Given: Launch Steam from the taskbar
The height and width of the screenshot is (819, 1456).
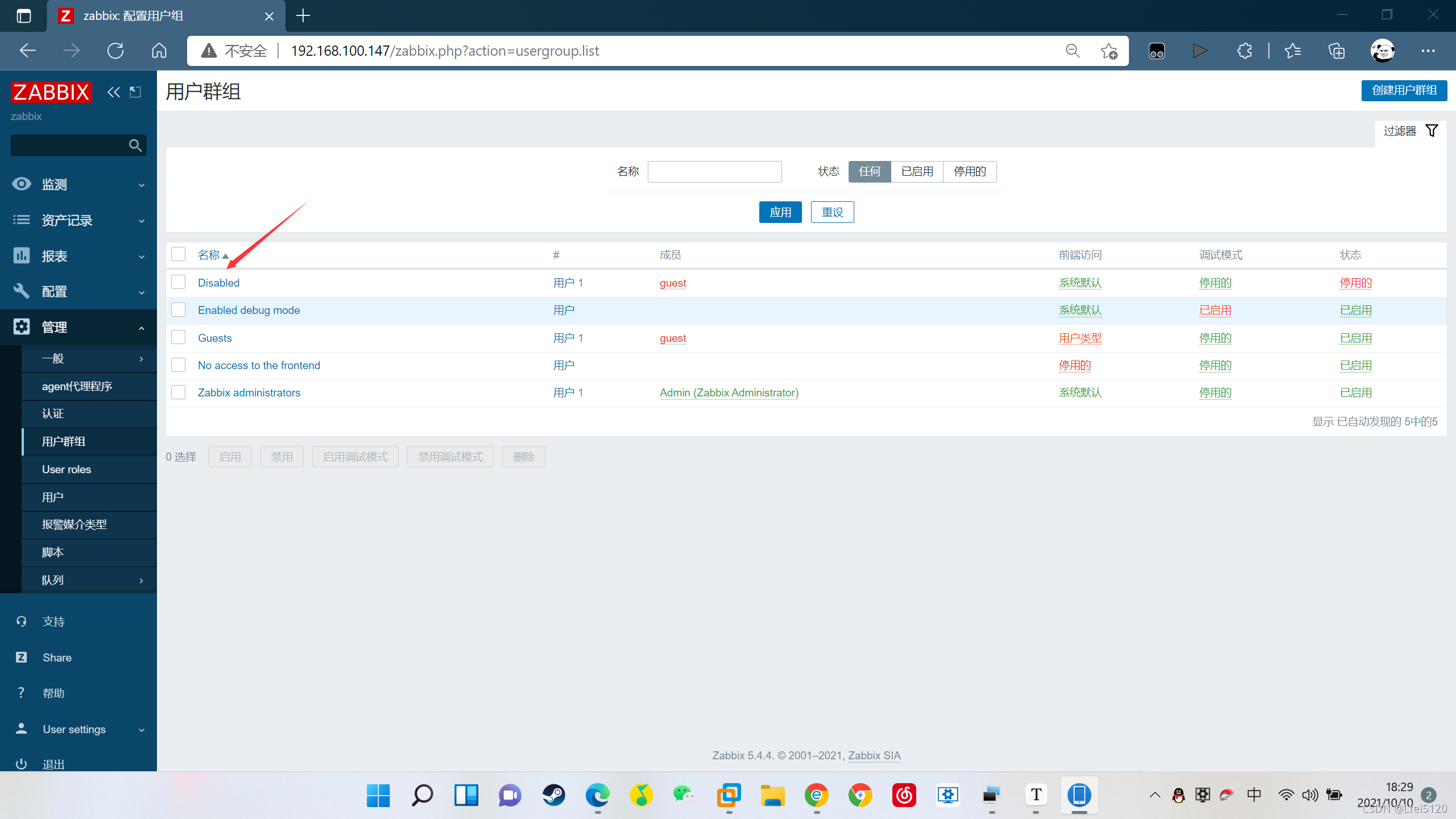Looking at the screenshot, I should click(553, 795).
